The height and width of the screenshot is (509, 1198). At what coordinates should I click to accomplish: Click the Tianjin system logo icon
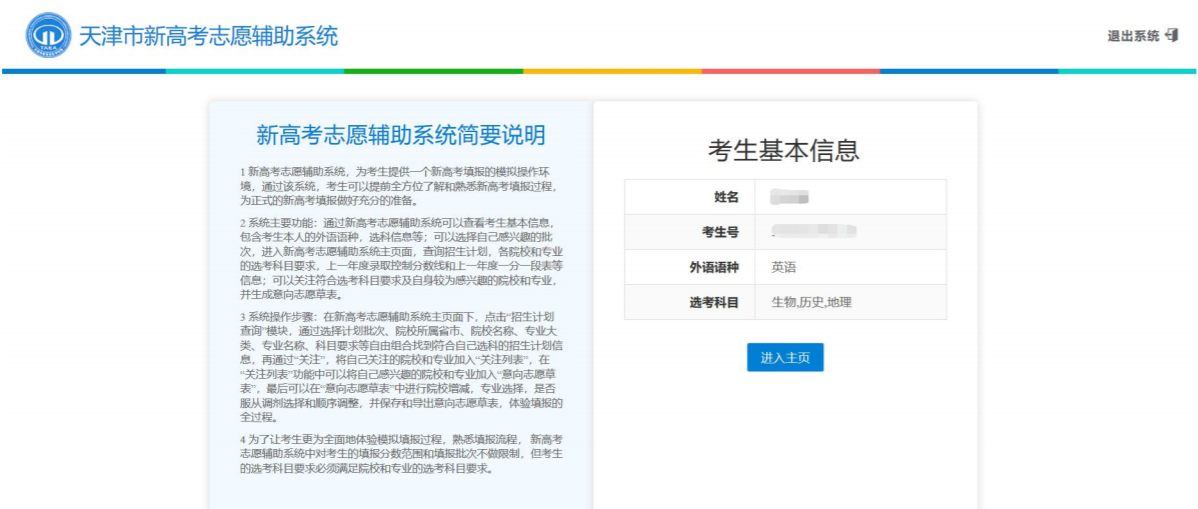(x=47, y=37)
